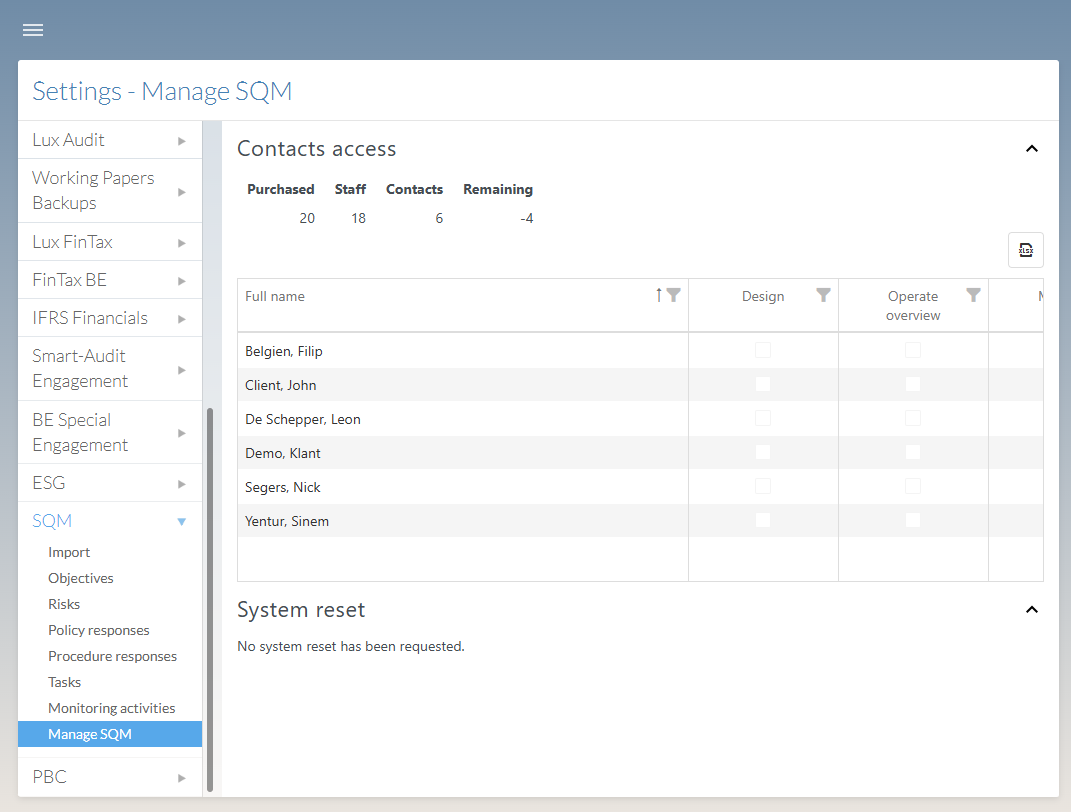Screen dimensions: 1071x812
Task: Select ESG in sidebar
Action: click(48, 484)
